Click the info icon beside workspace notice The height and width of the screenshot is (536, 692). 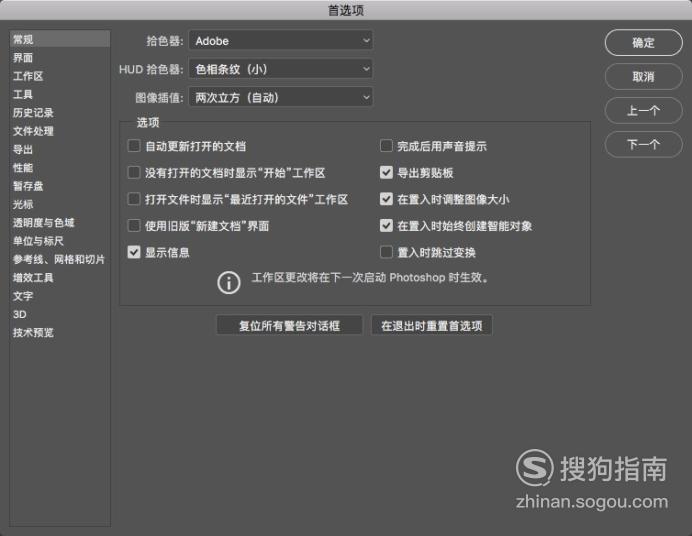[x=229, y=282]
